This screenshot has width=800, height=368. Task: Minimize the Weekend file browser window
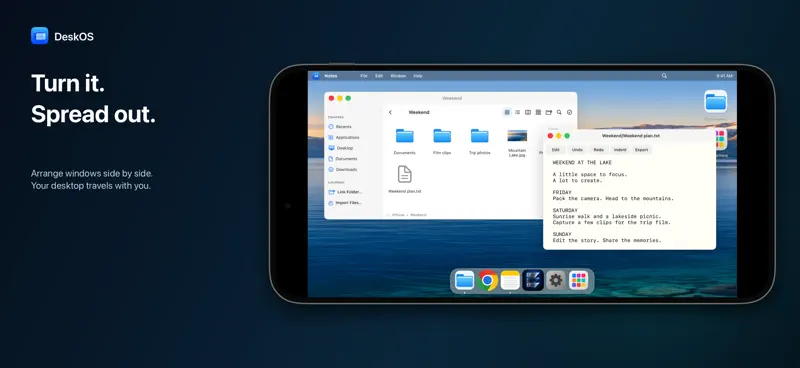coord(340,98)
